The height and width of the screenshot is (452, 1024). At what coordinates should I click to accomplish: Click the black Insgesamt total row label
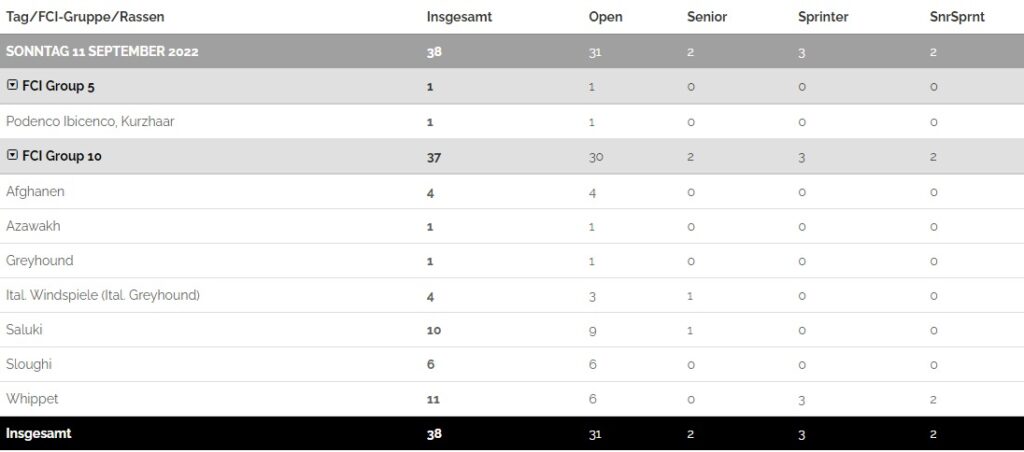click(x=38, y=433)
